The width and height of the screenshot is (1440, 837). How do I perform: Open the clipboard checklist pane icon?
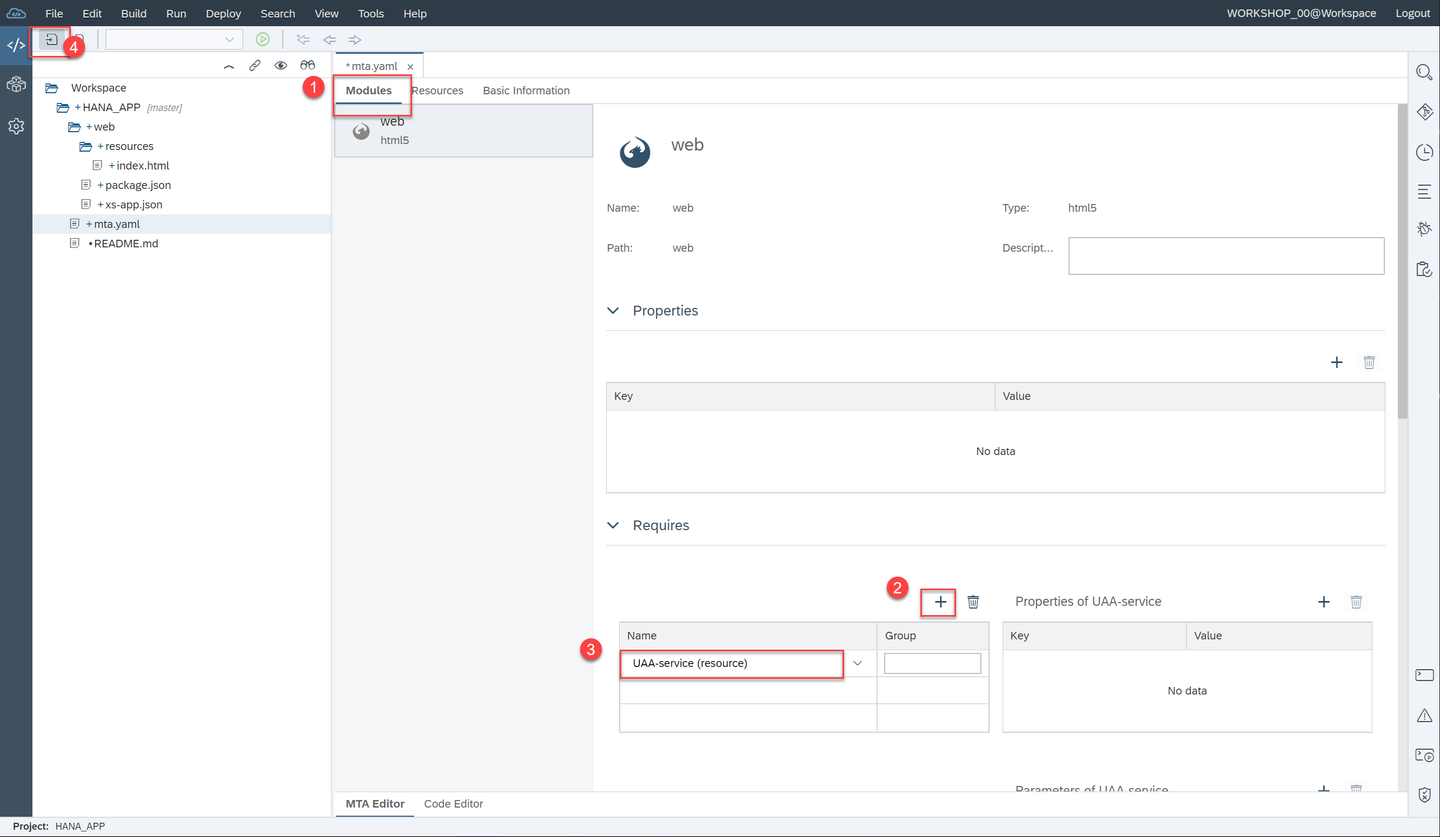click(x=1425, y=269)
